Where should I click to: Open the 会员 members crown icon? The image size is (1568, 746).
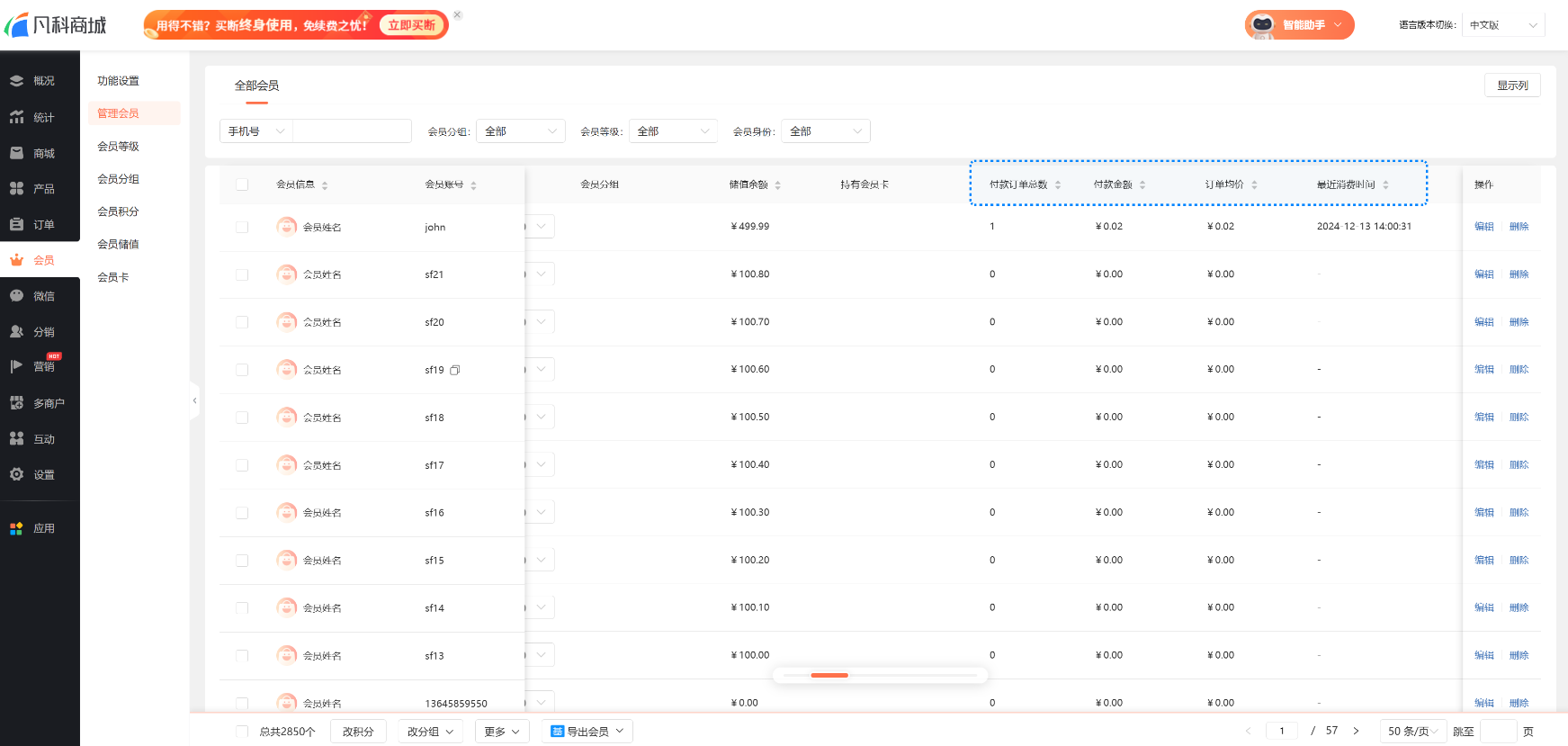(16, 260)
